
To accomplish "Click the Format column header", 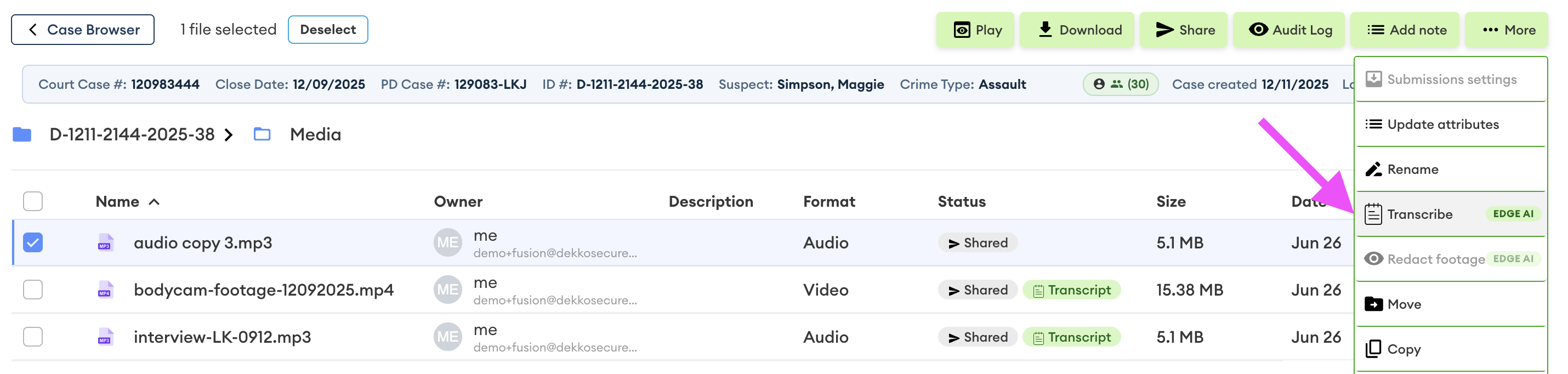I will coord(829,202).
